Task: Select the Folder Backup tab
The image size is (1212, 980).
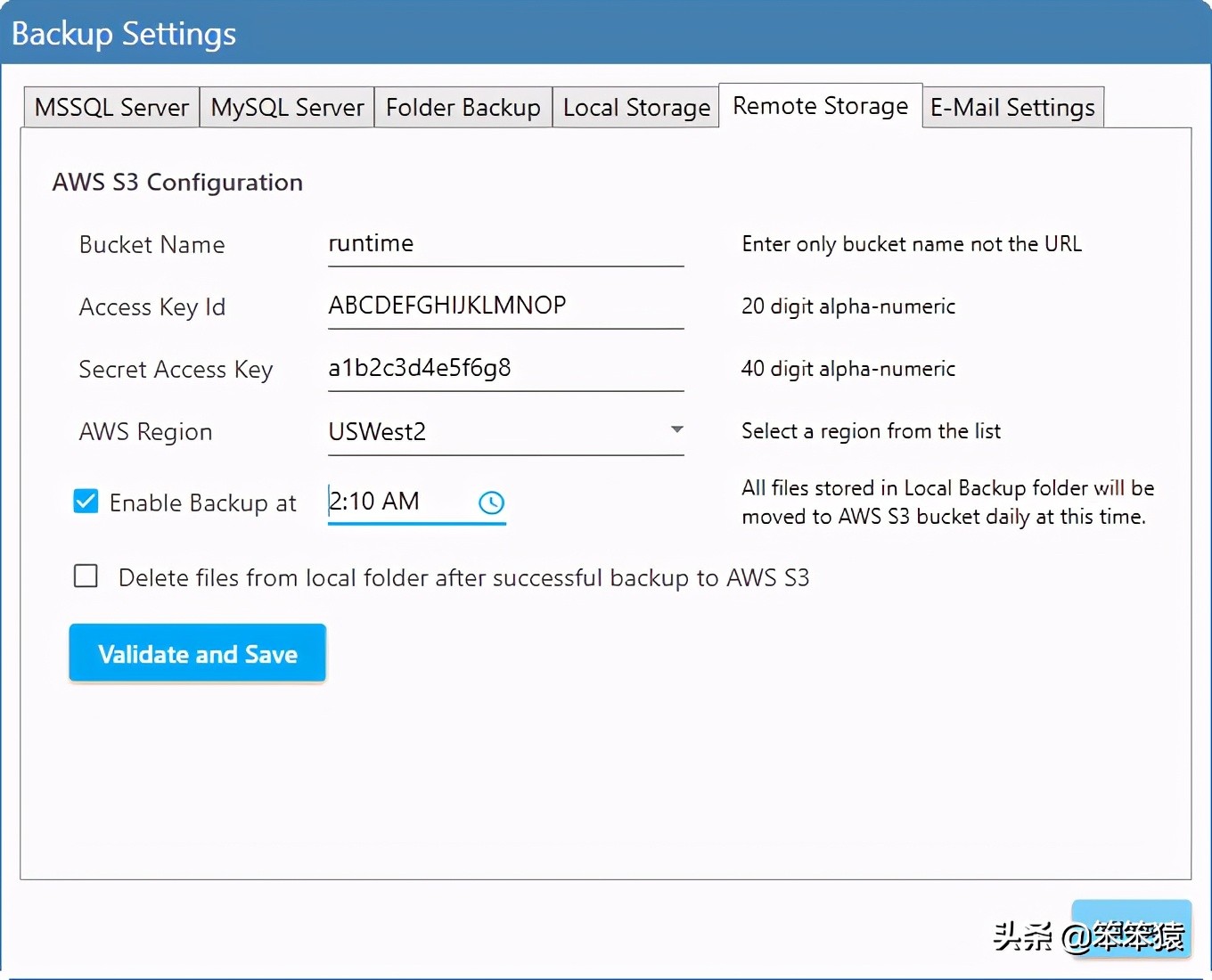Action: [463, 106]
